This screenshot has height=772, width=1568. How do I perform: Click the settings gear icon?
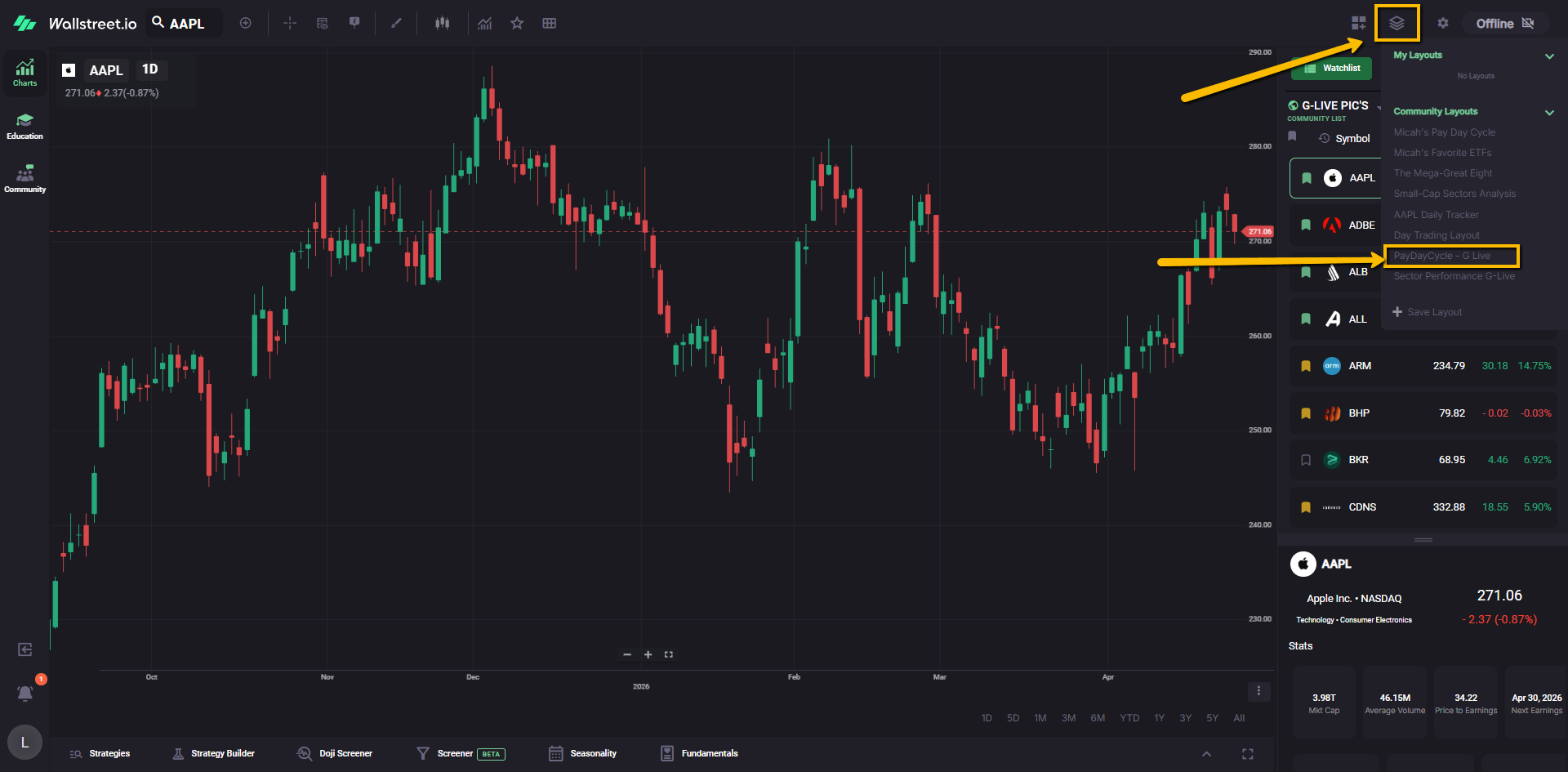1443,23
